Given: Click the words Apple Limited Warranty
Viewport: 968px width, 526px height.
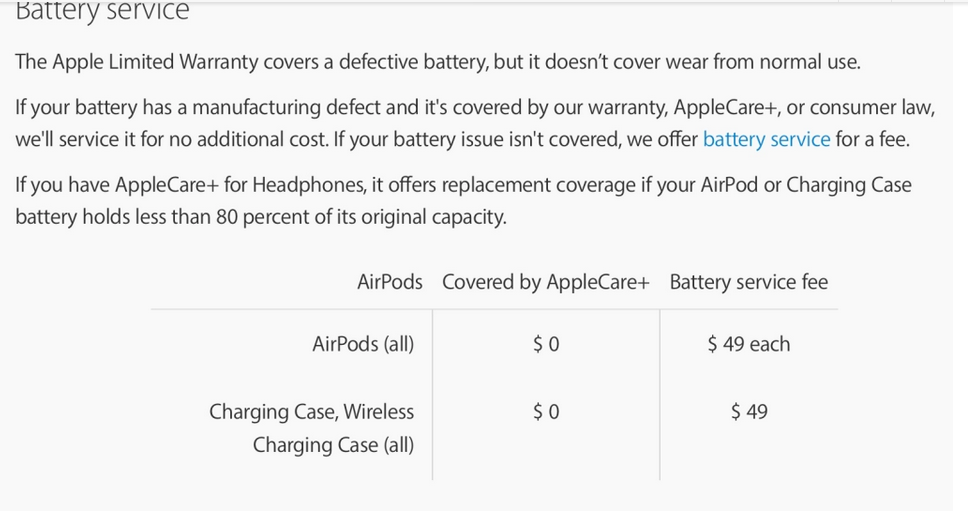Looking at the screenshot, I should (x=155, y=62).
